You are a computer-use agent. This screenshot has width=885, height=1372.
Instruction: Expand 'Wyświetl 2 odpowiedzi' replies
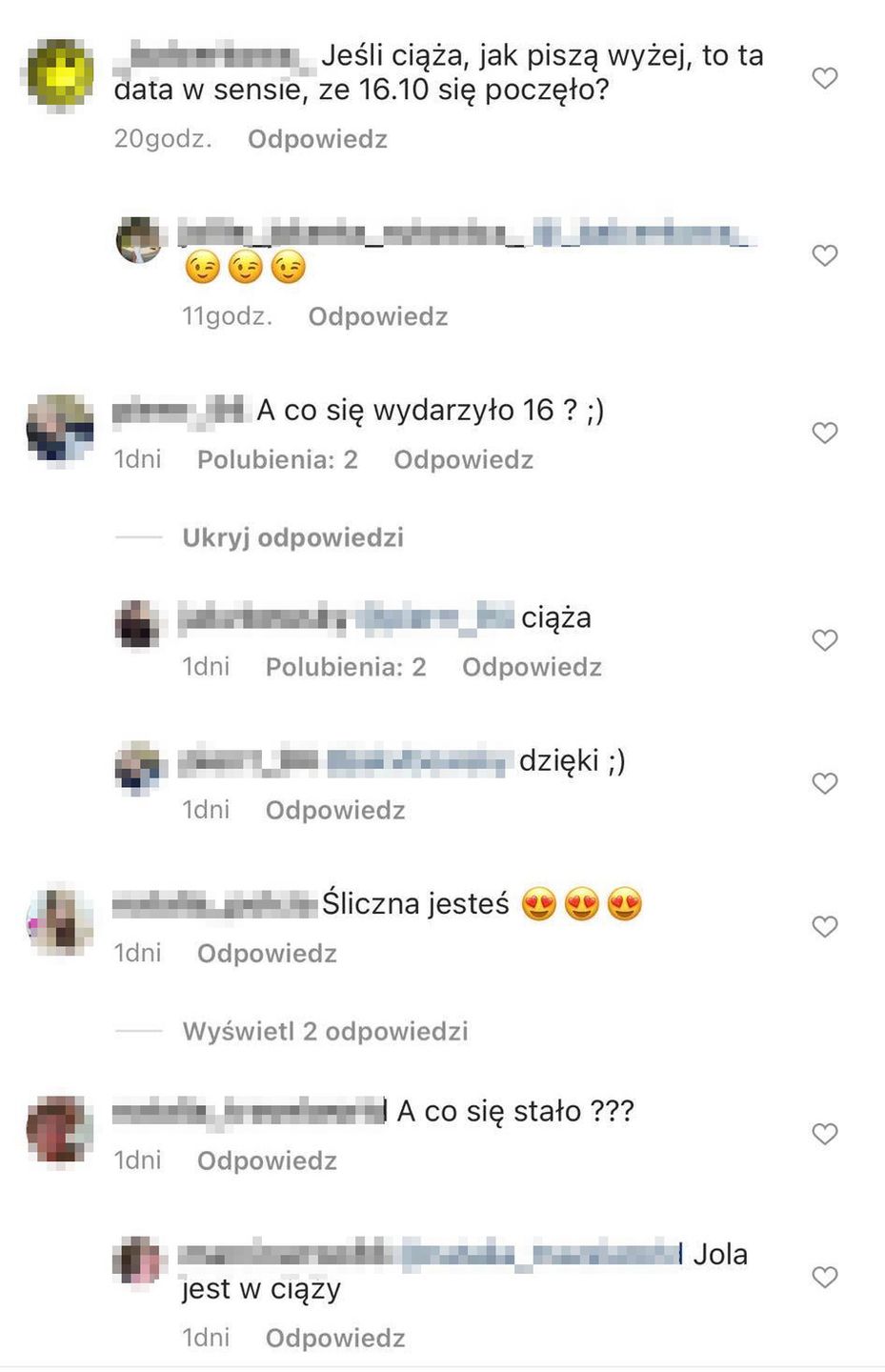point(325,1031)
